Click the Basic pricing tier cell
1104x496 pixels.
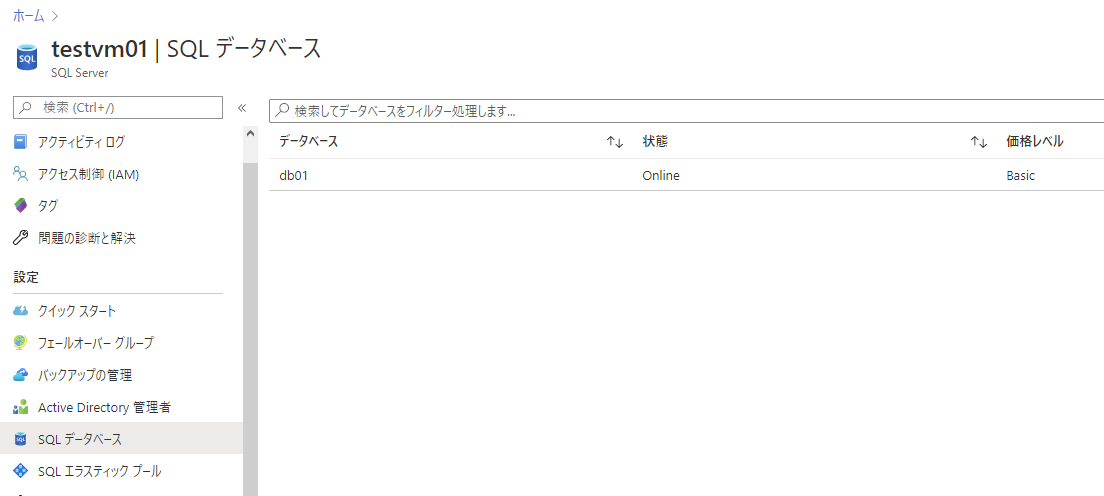[1020, 175]
